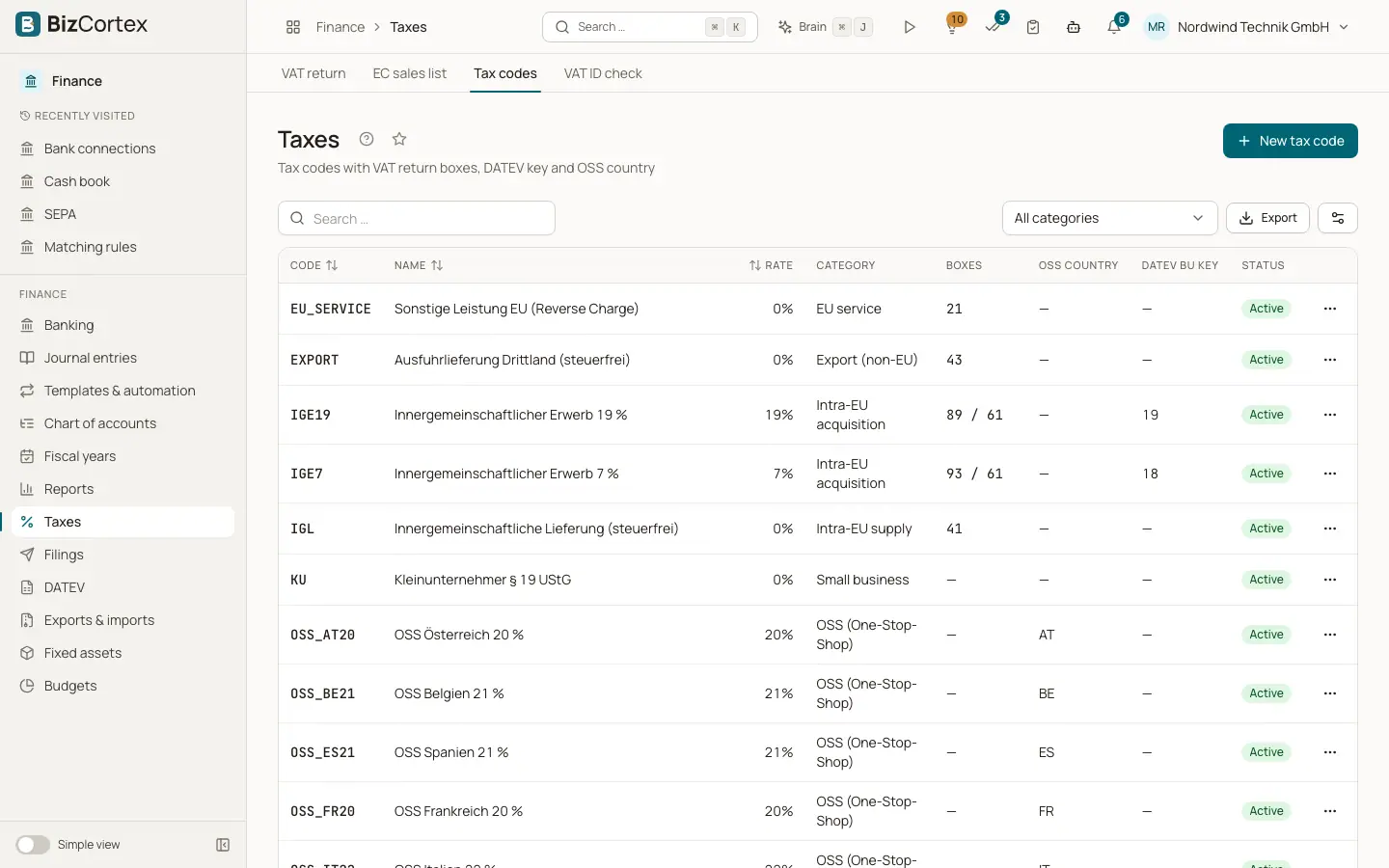Open the Brain assistant
The height and width of the screenshot is (868, 1389).
[x=825, y=27]
